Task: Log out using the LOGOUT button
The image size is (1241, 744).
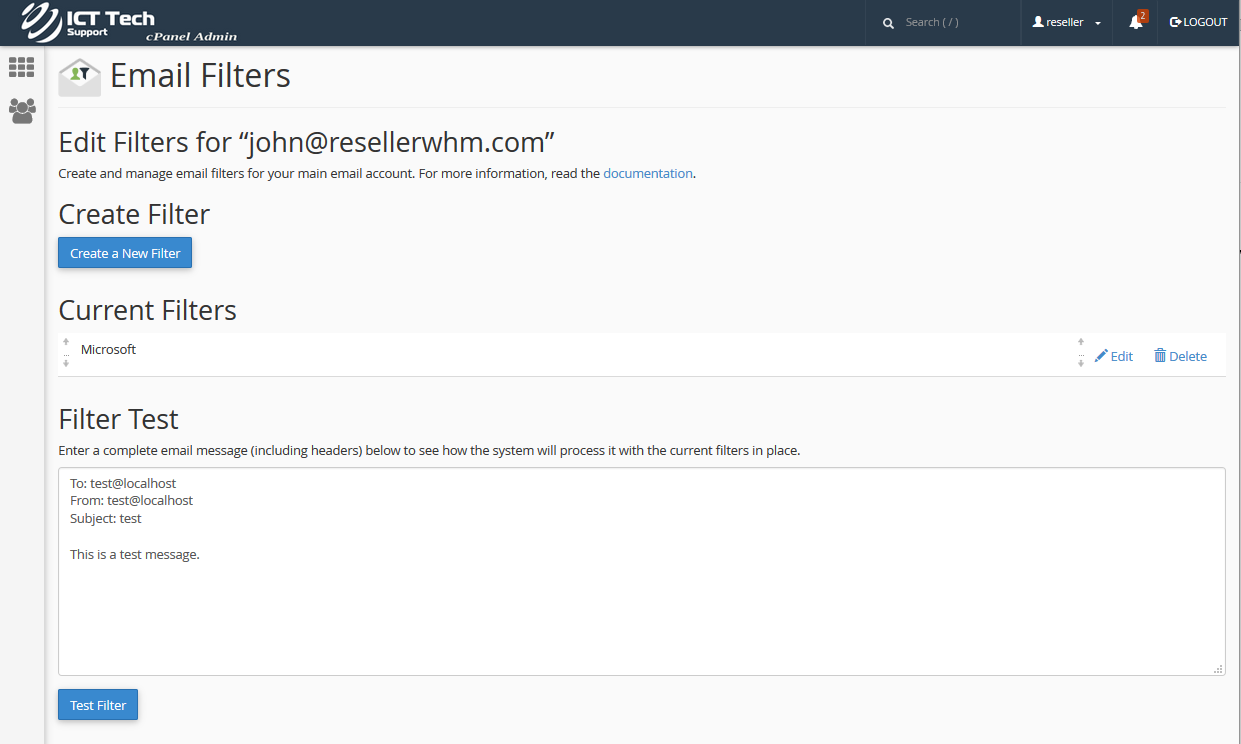Action: [1198, 22]
